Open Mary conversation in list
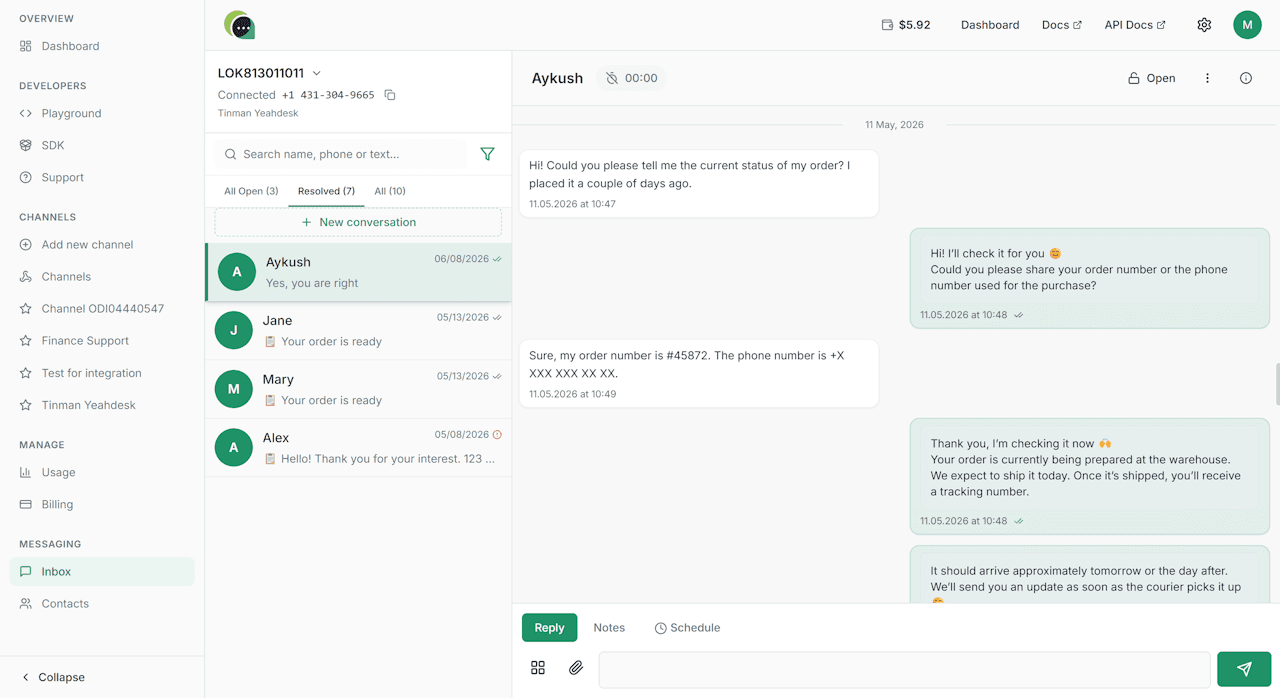Screen dimensions: 1280x698 (x=358, y=389)
